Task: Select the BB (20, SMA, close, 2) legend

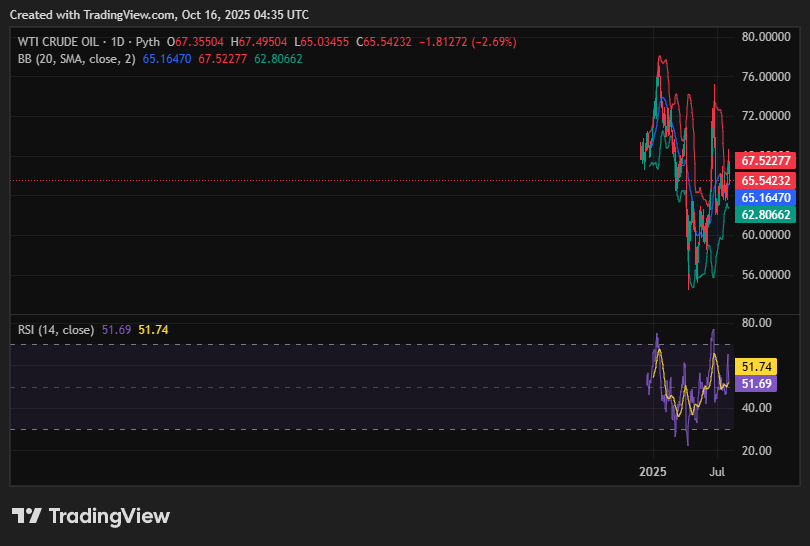Action: click(x=77, y=59)
